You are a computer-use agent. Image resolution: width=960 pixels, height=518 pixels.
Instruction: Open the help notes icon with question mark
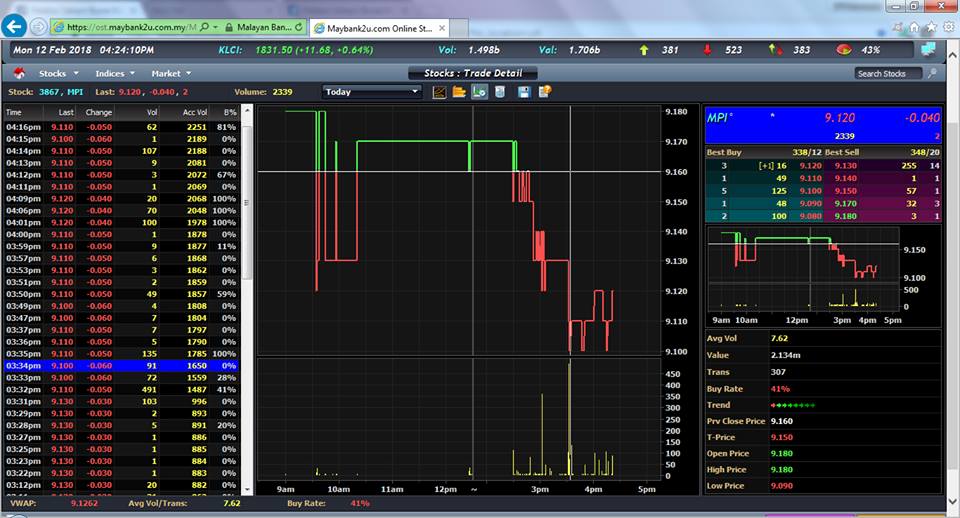click(x=545, y=92)
